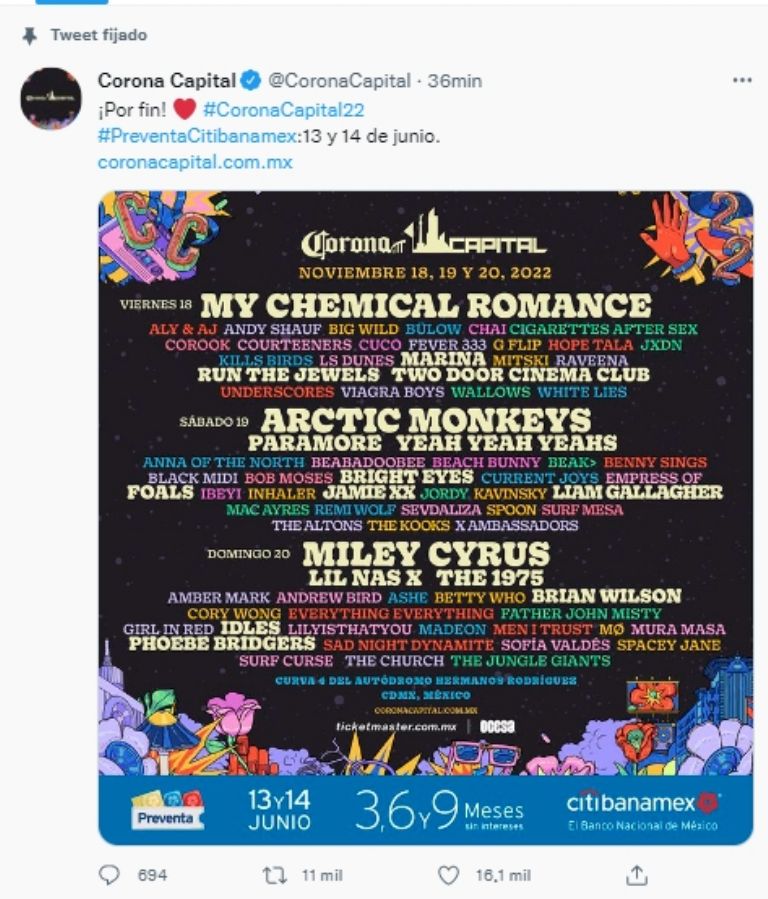
Task: Click the 11 mil retweets count
Action: (x=322, y=875)
